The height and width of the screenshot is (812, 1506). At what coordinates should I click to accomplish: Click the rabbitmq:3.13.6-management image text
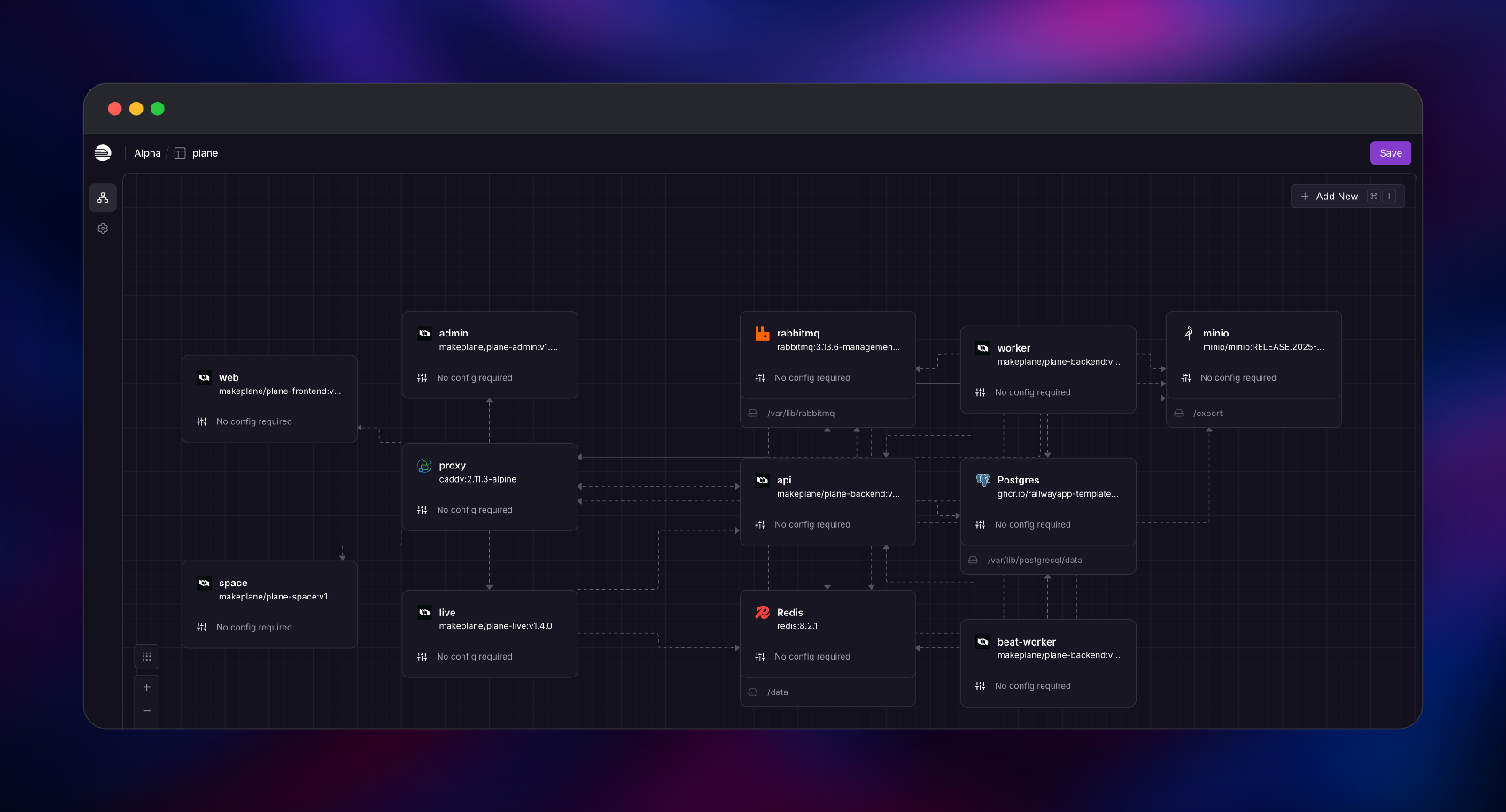pyautogui.click(x=838, y=347)
